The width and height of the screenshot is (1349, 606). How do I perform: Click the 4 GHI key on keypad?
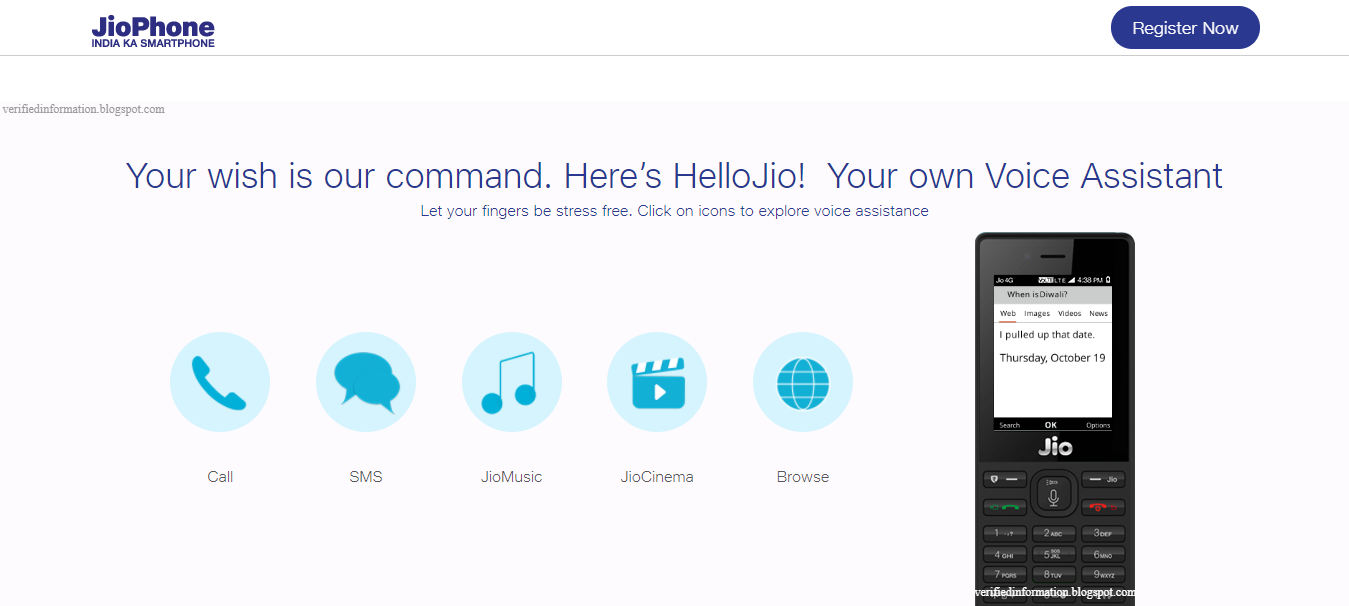[1005, 554]
